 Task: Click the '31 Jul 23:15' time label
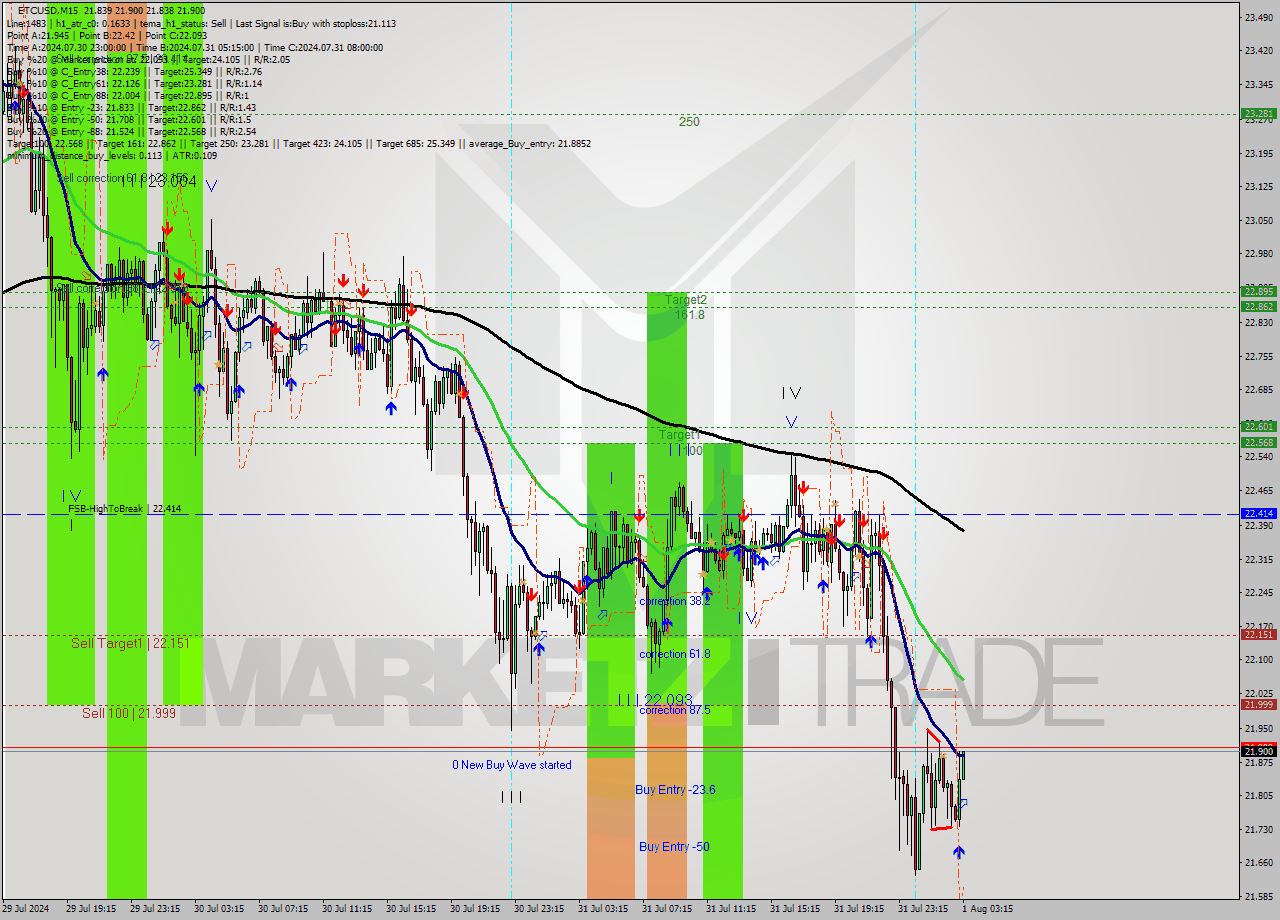pos(923,909)
